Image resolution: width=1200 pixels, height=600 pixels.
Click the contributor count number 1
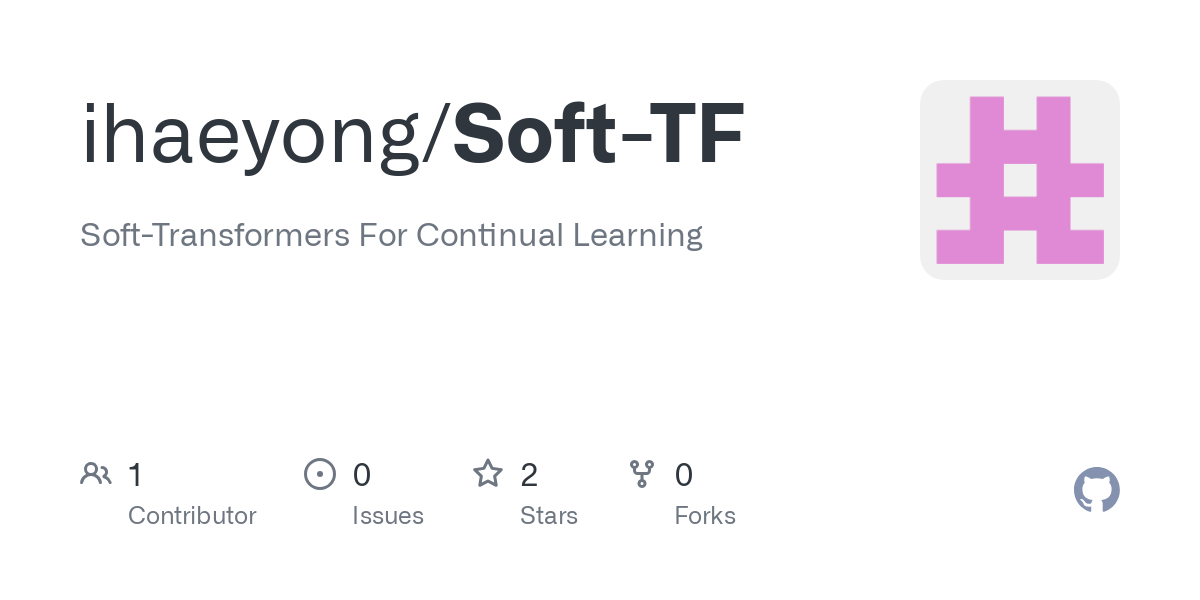(x=135, y=474)
